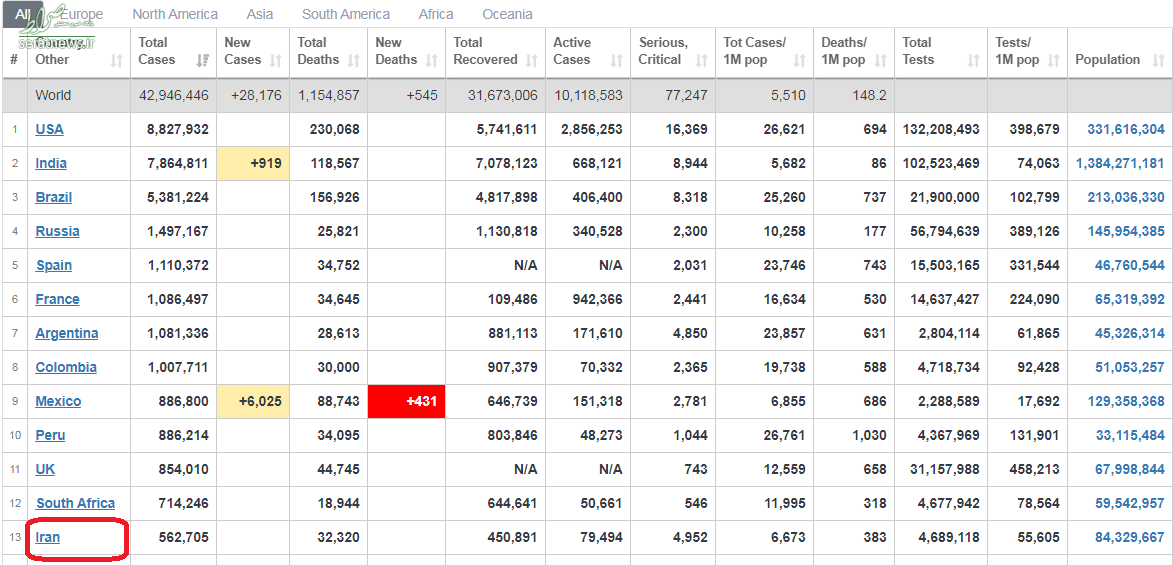
Task: Open the USA country link
Action: coord(49,129)
